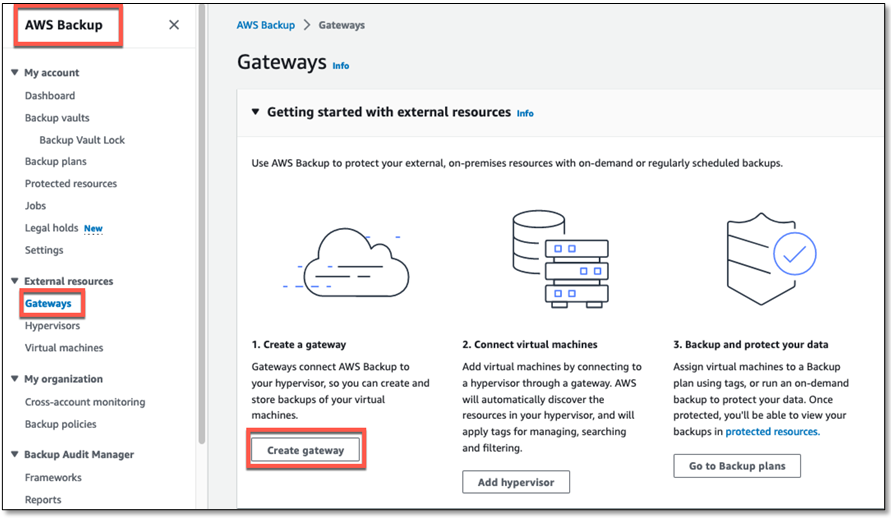Image resolution: width=891 pixels, height=518 pixels.
Task: Click the cloud gateway illustration
Action: tap(347, 262)
